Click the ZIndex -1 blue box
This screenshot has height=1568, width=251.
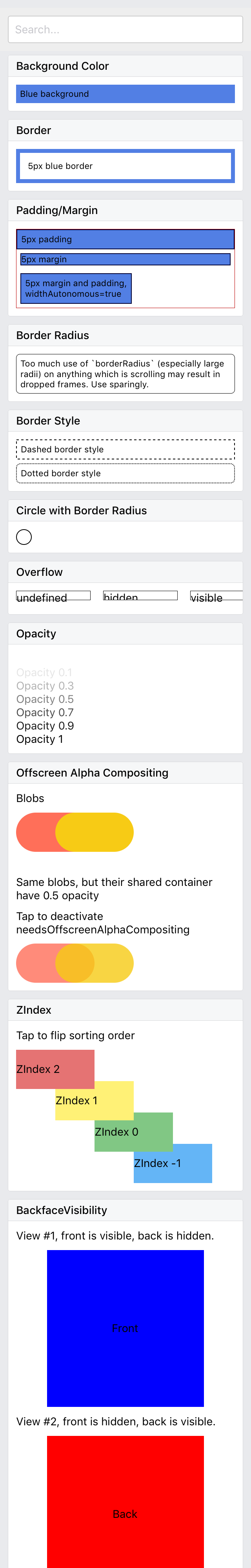[x=173, y=1163]
